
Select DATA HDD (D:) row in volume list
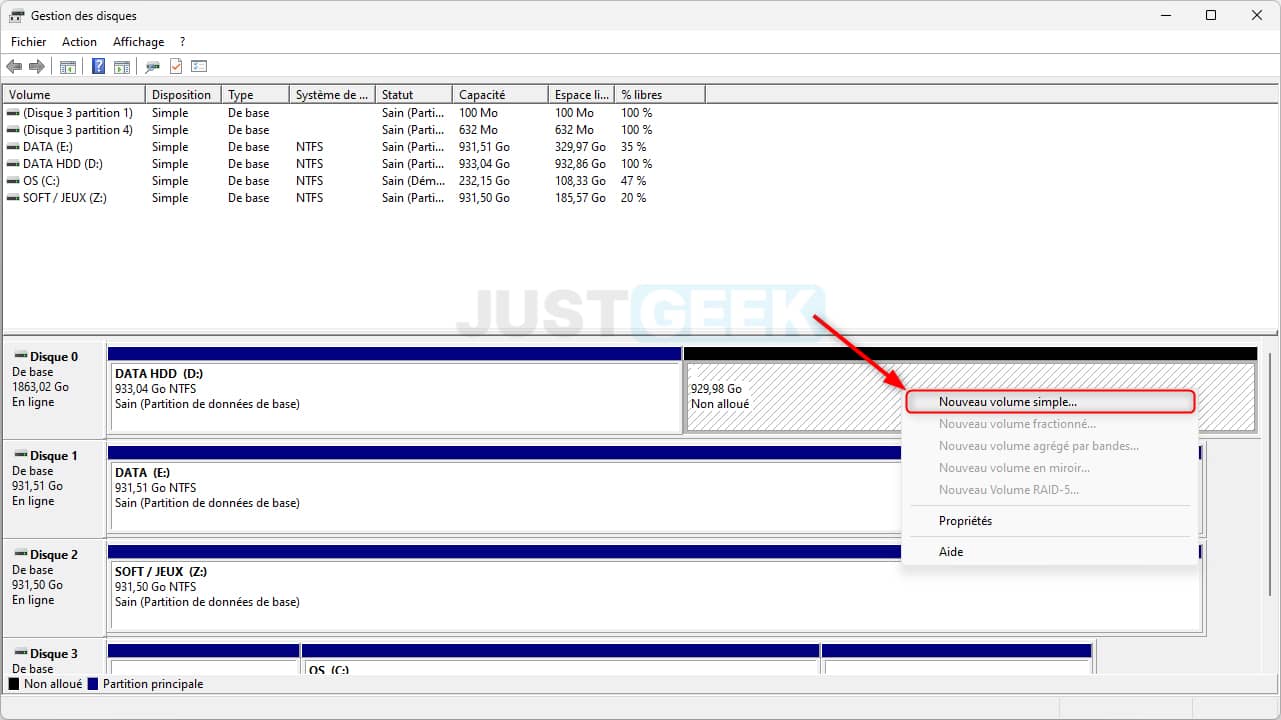354,164
